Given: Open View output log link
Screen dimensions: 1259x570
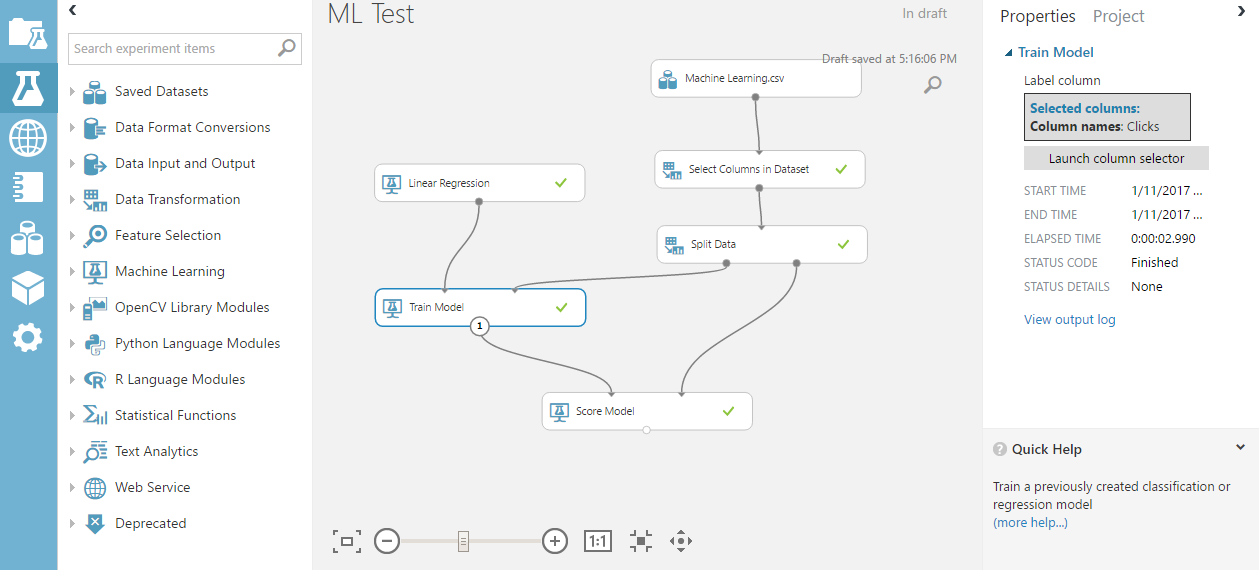Looking at the screenshot, I should click(x=1069, y=320).
